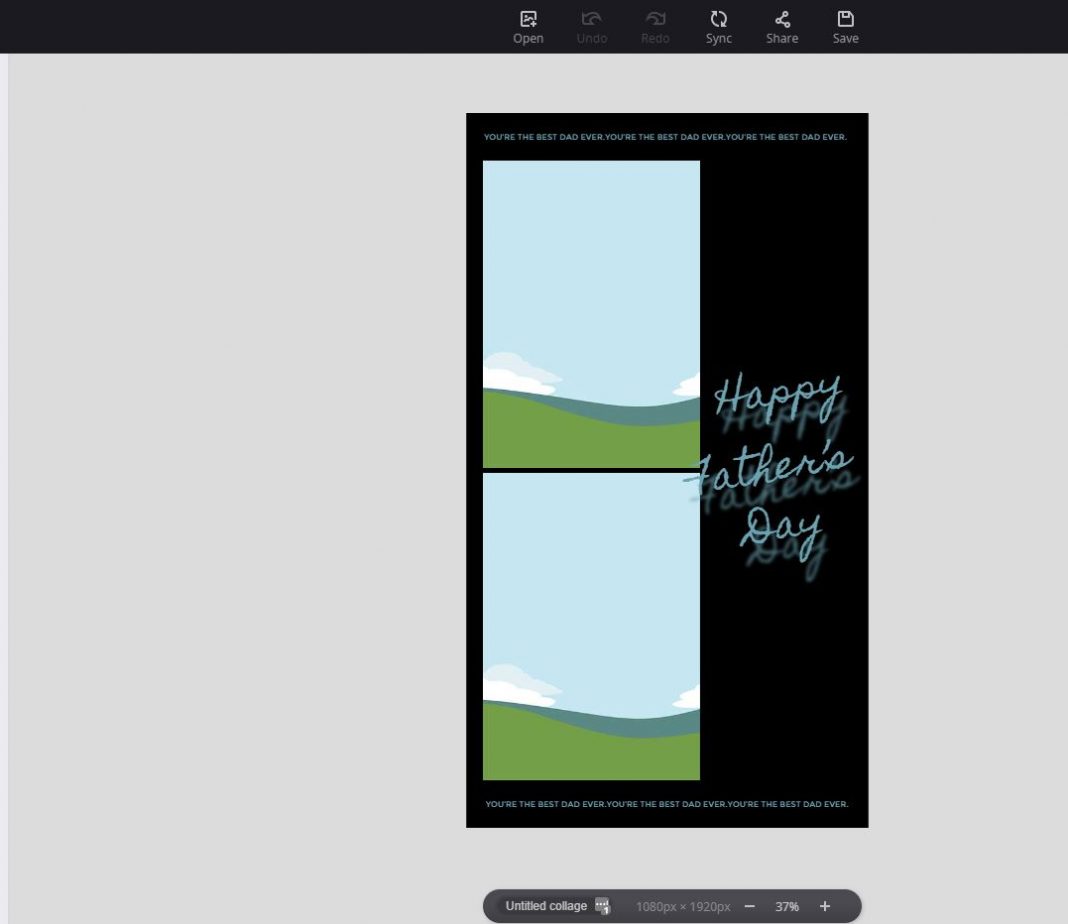Sync the project using Sync icon
This screenshot has height=924, width=1068.
718,20
